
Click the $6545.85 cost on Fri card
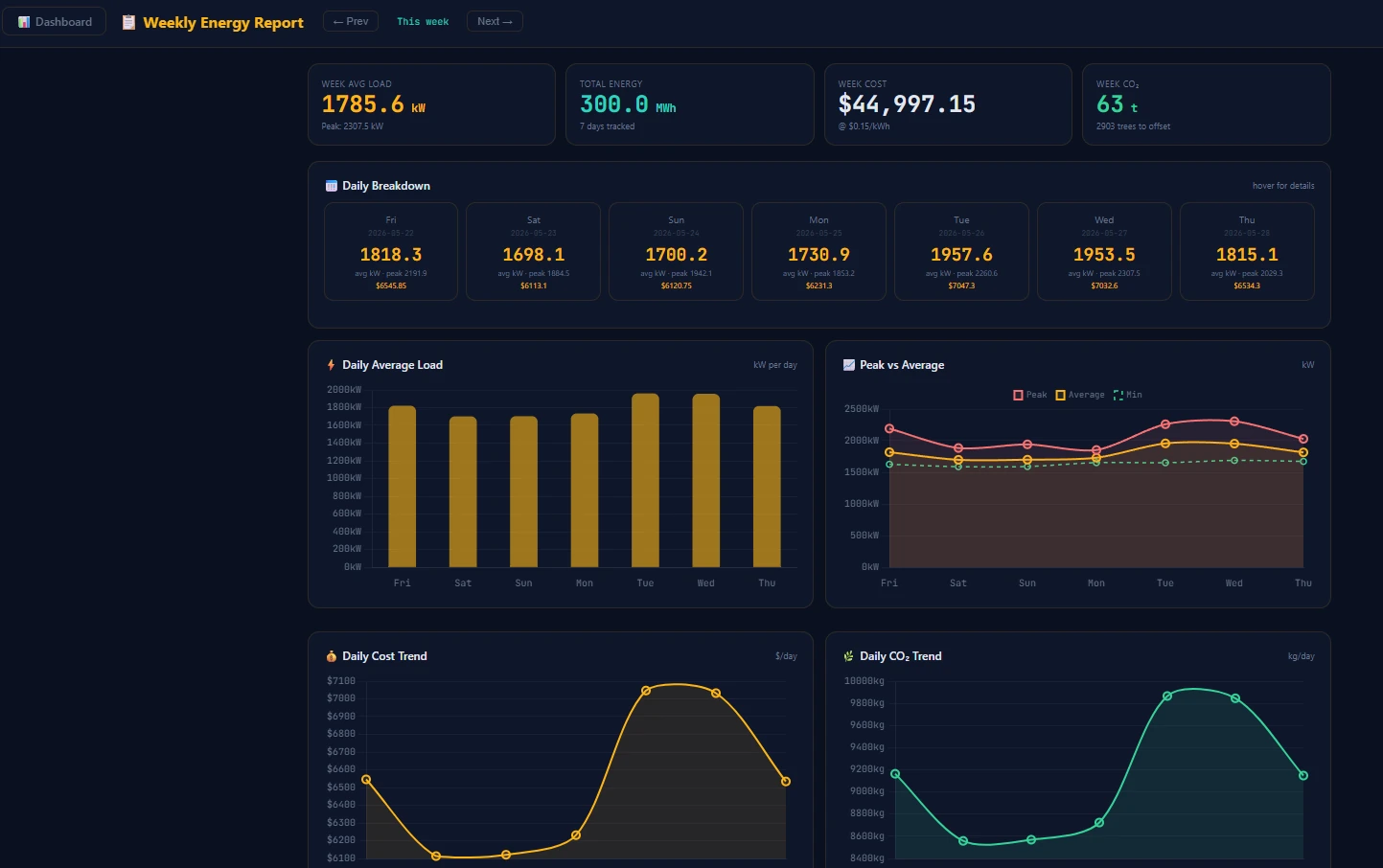[x=391, y=286]
